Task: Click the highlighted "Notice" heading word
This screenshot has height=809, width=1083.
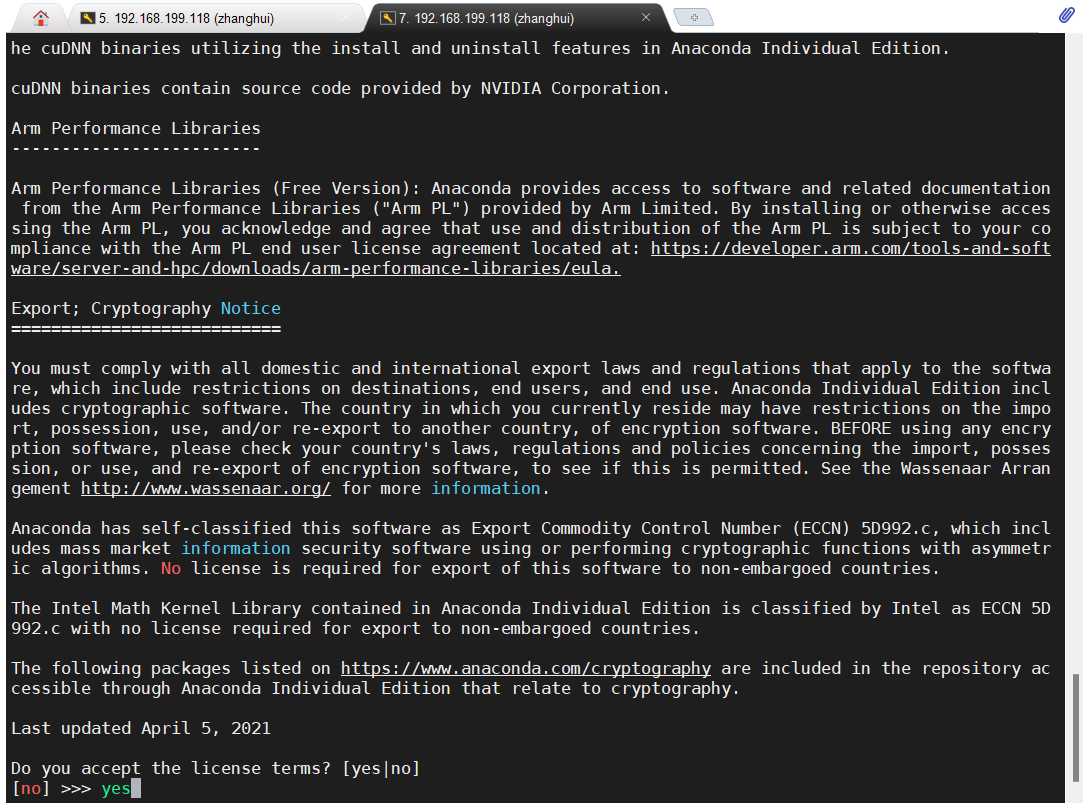Action: 250,308
